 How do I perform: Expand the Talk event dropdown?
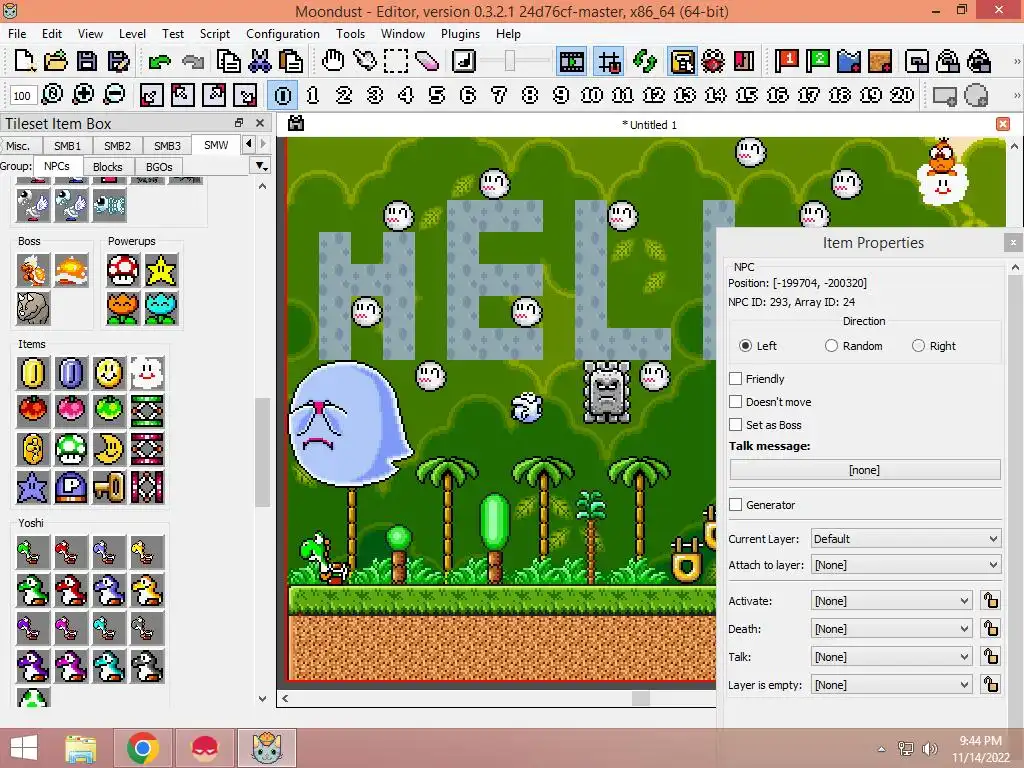click(x=891, y=657)
